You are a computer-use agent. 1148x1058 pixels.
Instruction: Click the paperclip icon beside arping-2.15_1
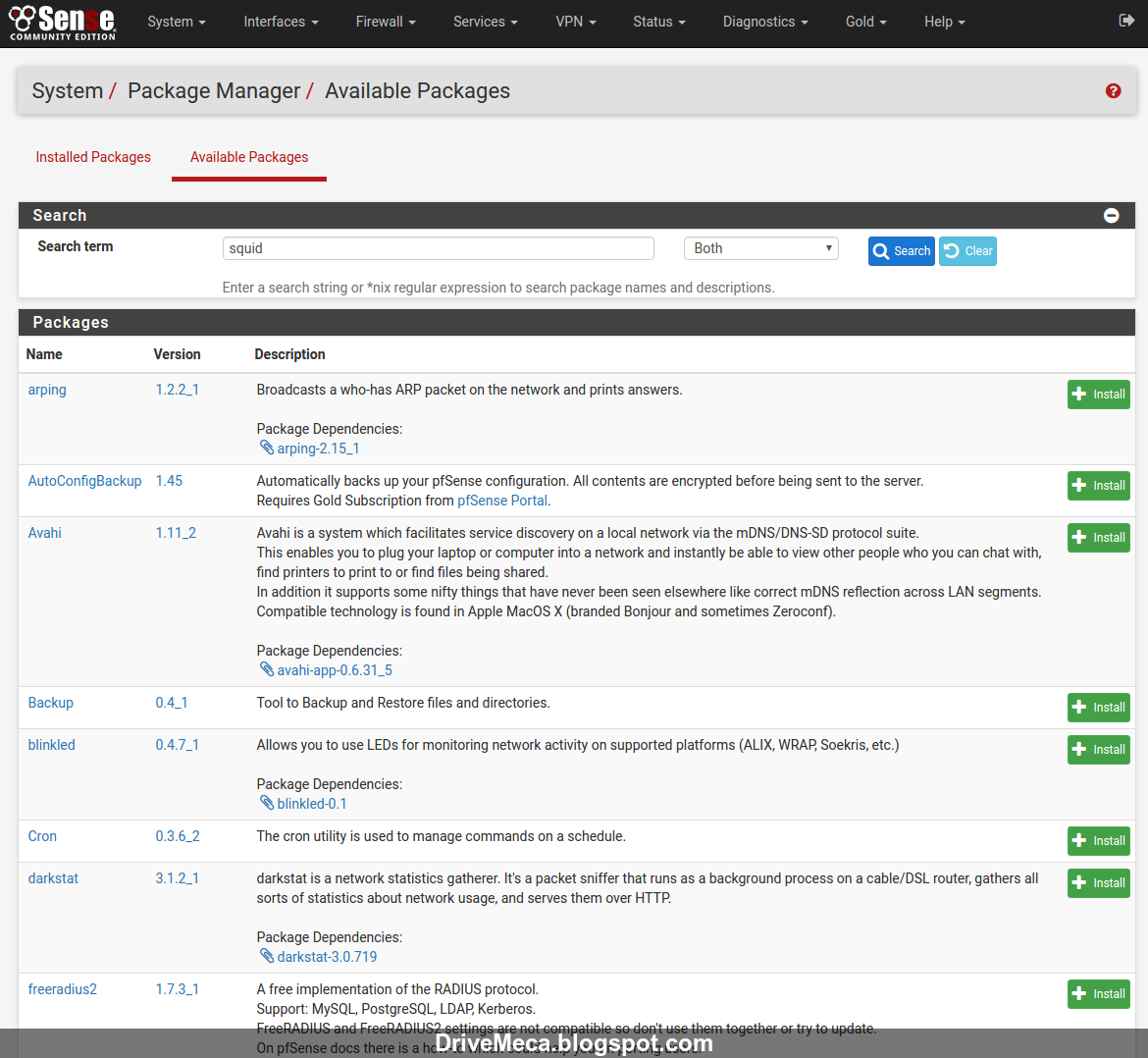pos(267,448)
